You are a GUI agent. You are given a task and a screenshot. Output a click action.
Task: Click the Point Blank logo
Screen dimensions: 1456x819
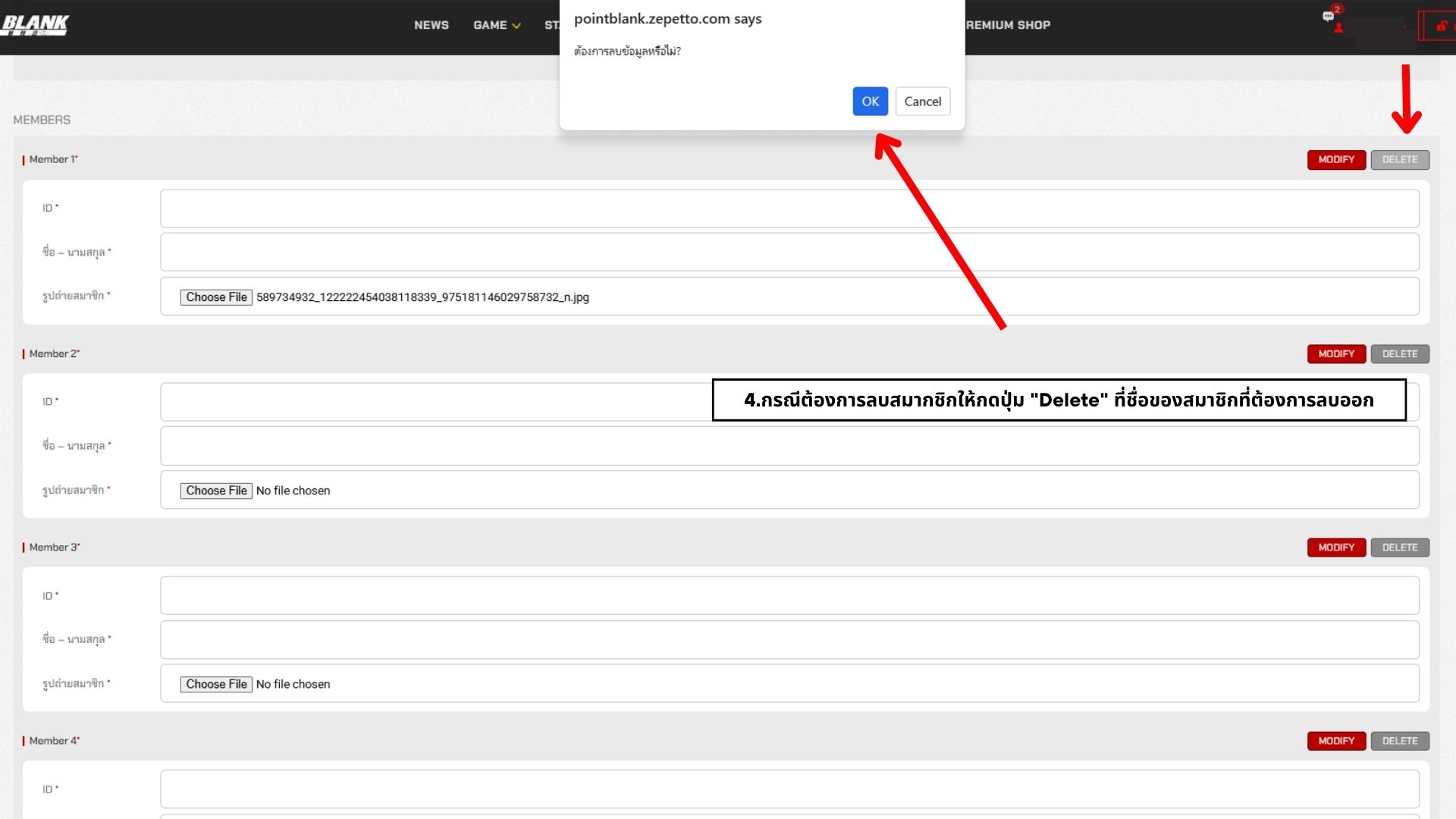click(x=35, y=24)
